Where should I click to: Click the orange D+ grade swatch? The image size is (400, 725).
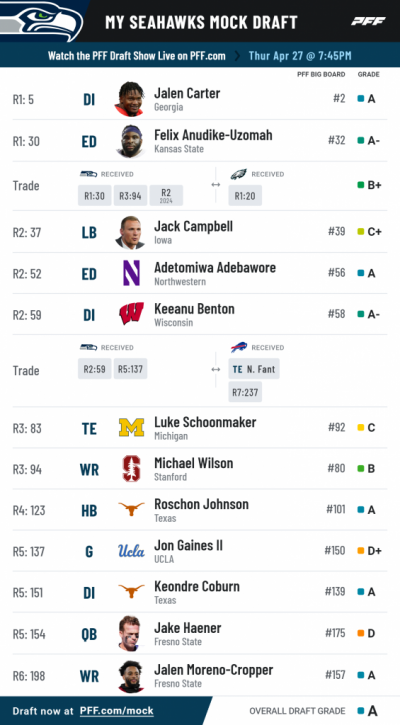coord(361,551)
